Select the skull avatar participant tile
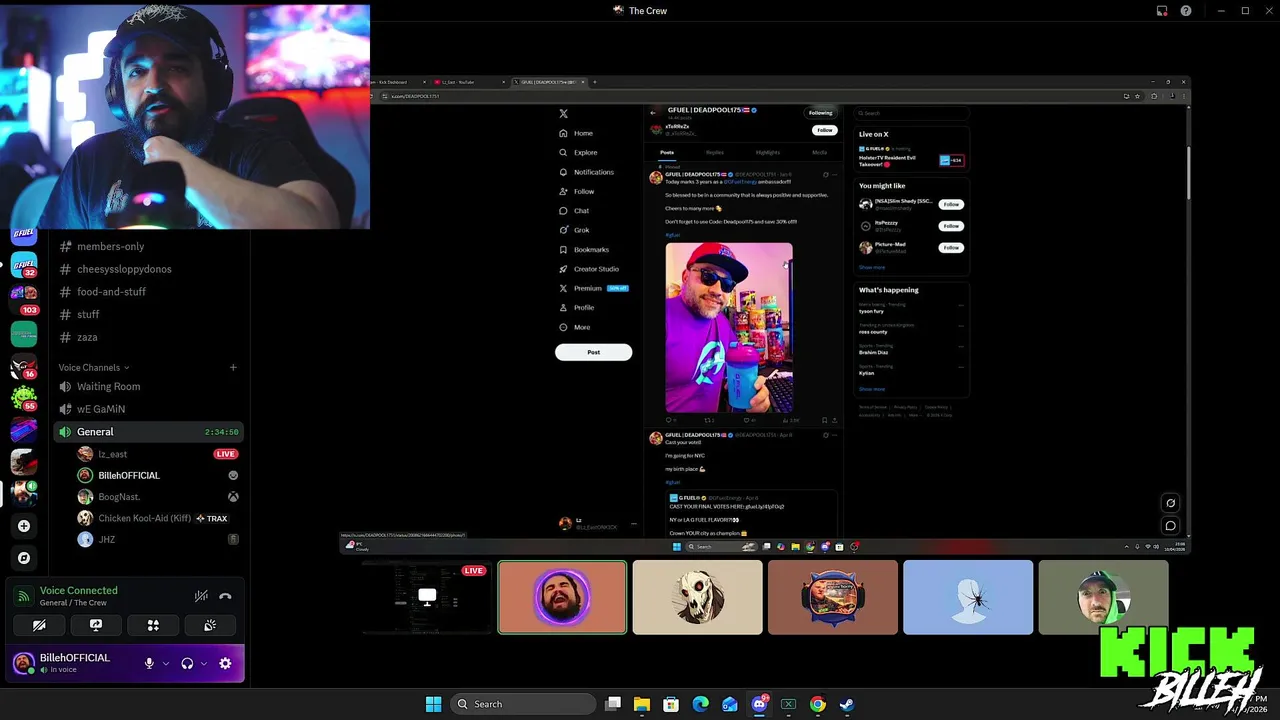1280x720 pixels. [x=698, y=598]
